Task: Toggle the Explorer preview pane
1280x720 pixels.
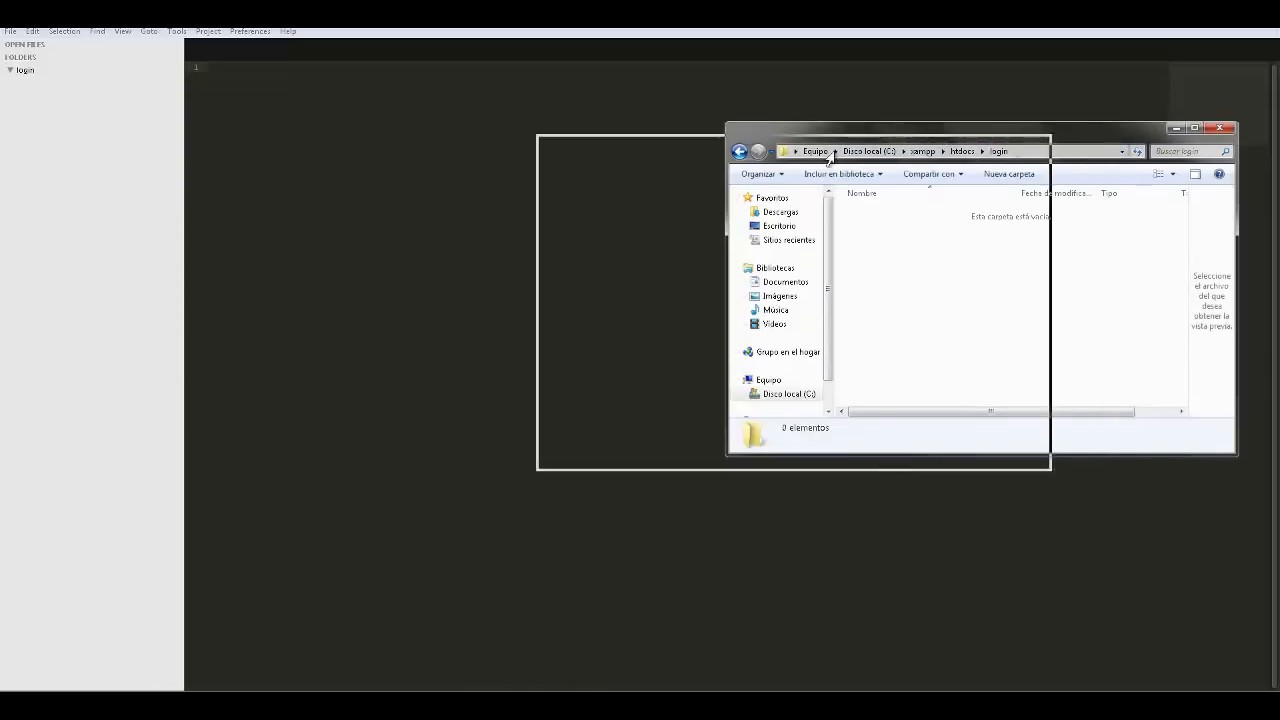Action: (1195, 174)
